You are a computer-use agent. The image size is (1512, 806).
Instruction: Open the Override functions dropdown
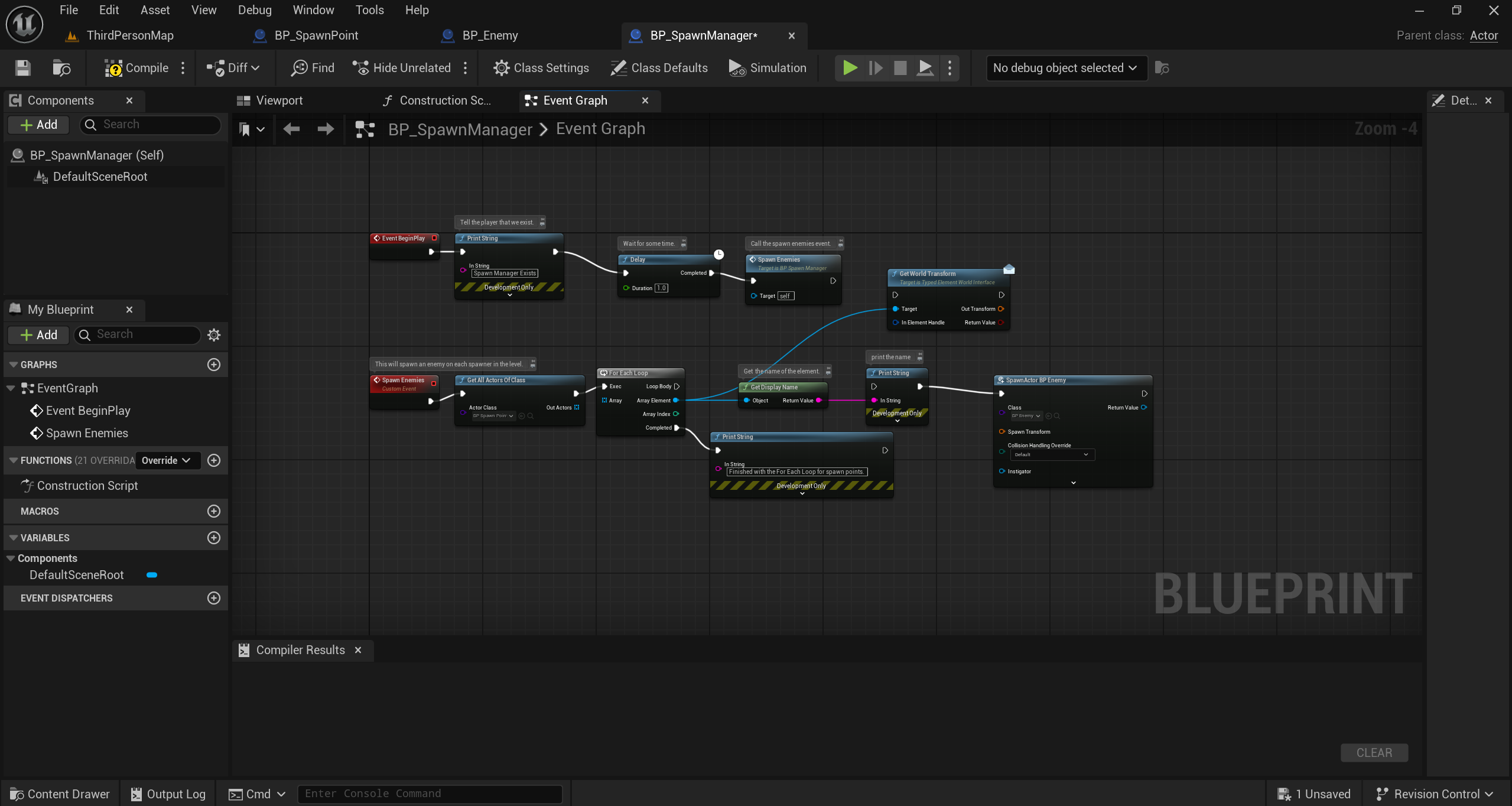tap(167, 460)
